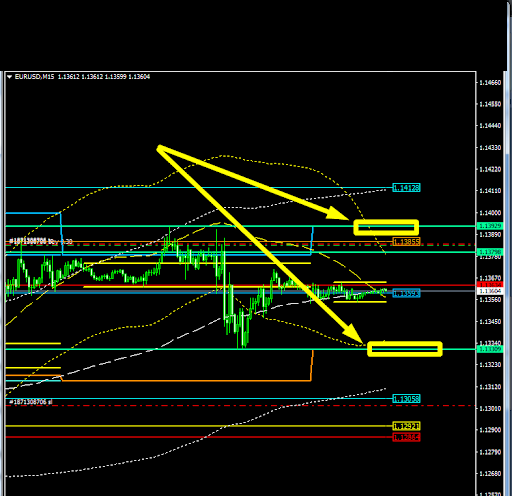Select the lower yellow arrow head
This screenshot has height=496, width=512.
point(355,334)
